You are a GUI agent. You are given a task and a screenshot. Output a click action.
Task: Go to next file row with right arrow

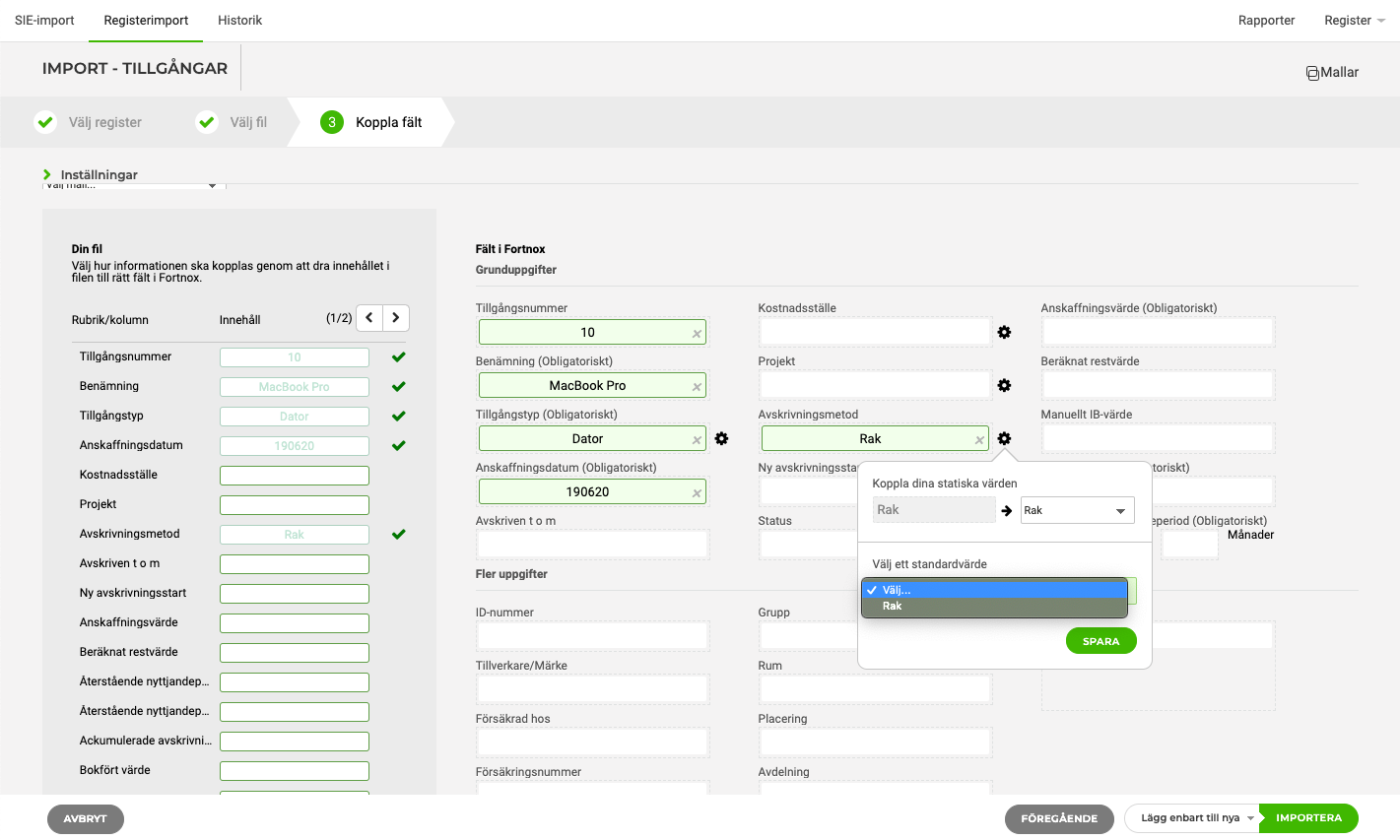tap(396, 318)
